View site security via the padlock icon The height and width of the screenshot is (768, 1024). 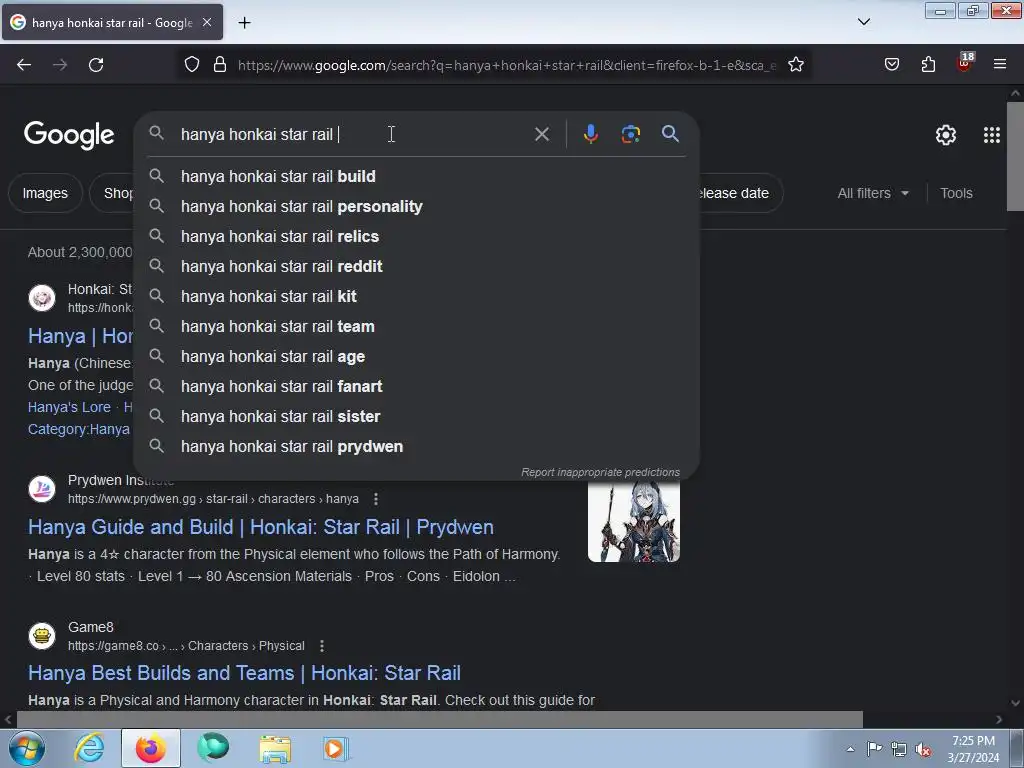[x=220, y=65]
